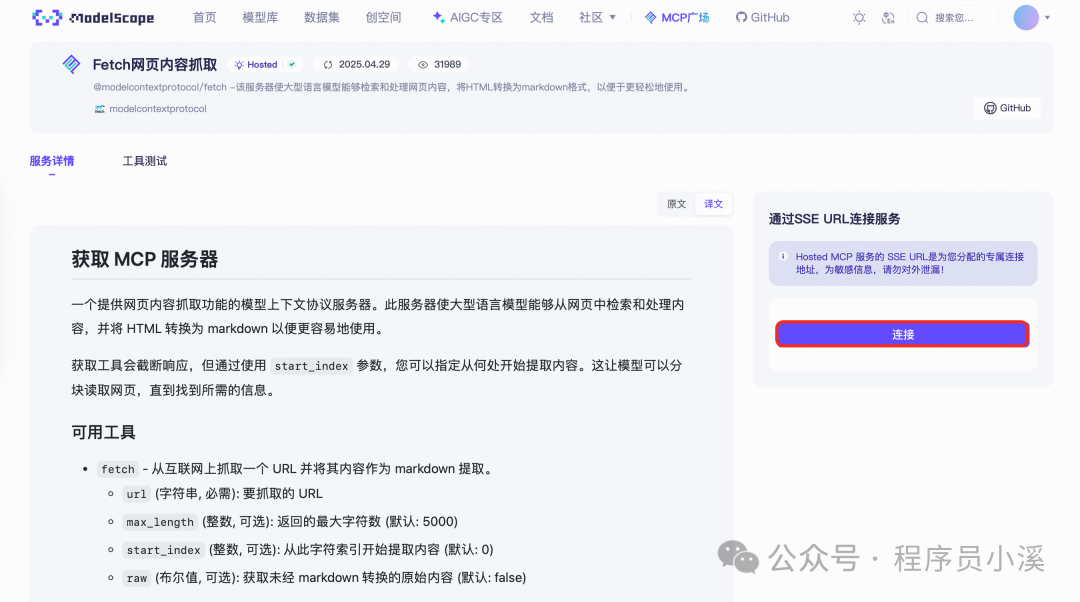Click the ModelScope logo
Screen dimensions: 1080x602
click(93, 18)
